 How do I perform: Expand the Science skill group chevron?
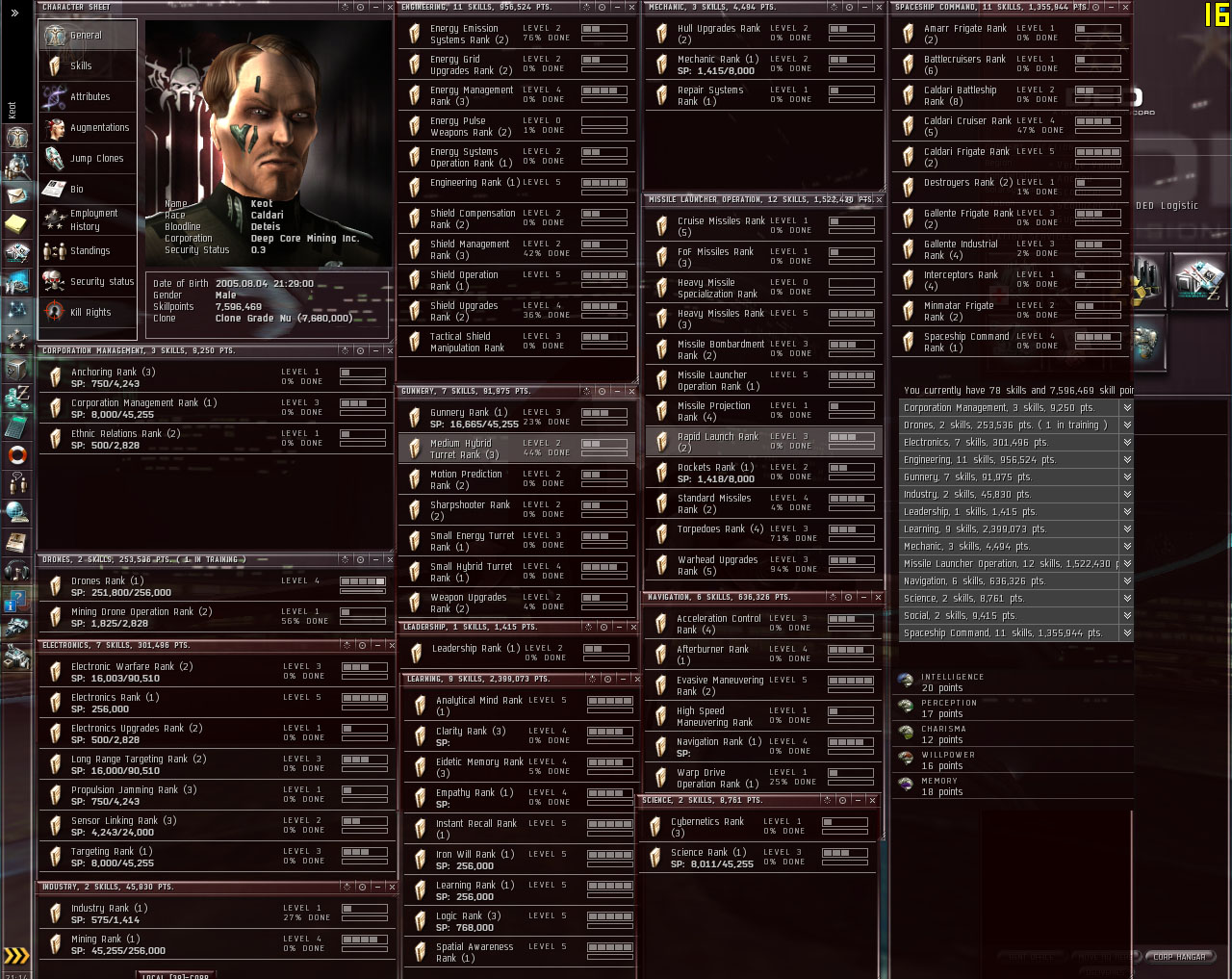1127,598
